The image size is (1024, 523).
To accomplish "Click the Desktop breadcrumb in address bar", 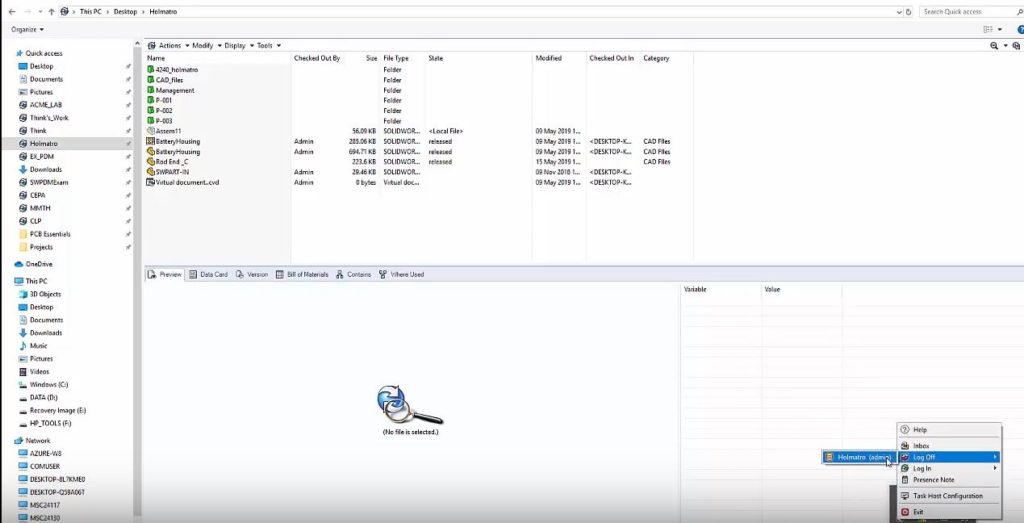I will (125, 12).
